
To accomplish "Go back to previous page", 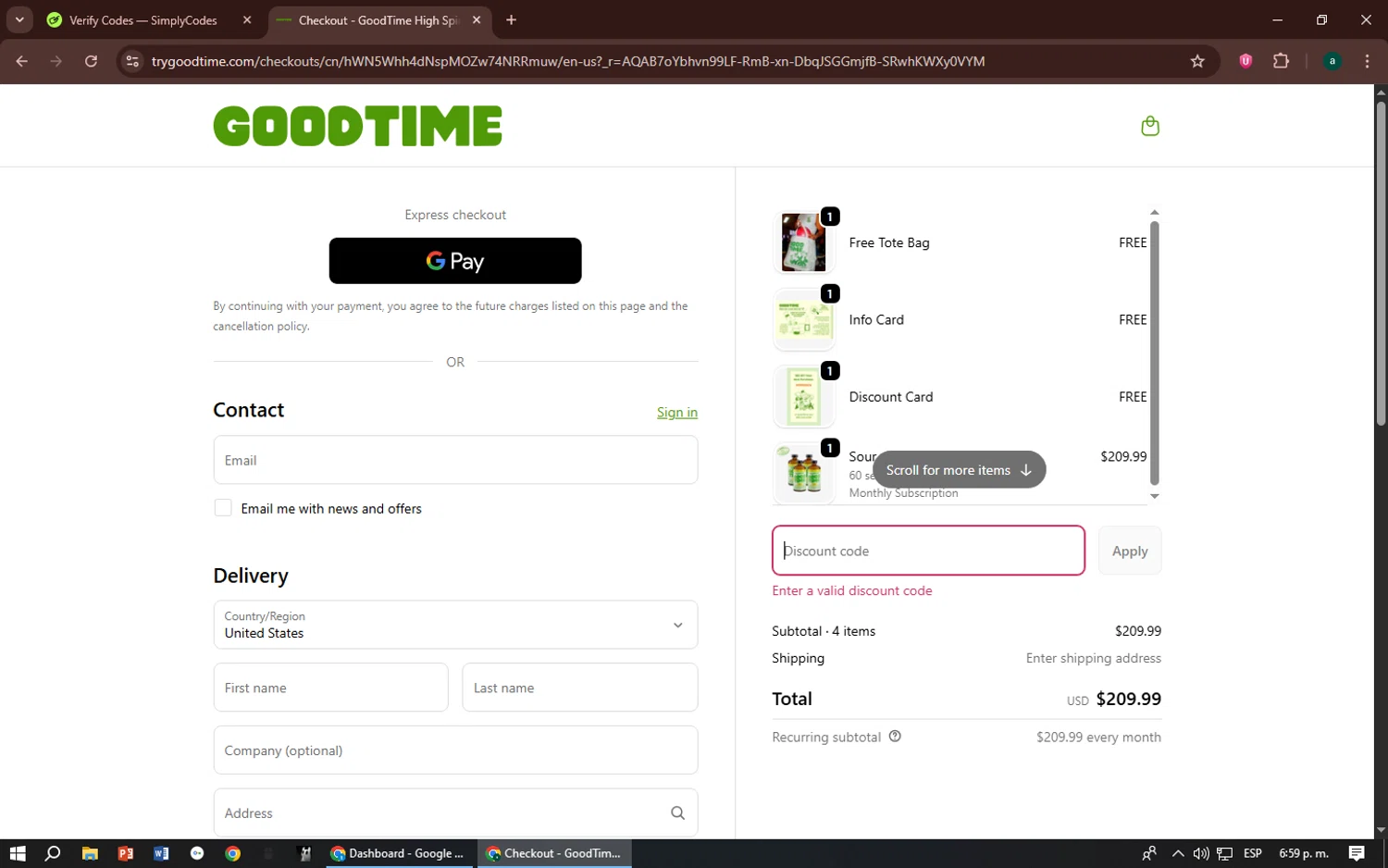I will point(22,61).
